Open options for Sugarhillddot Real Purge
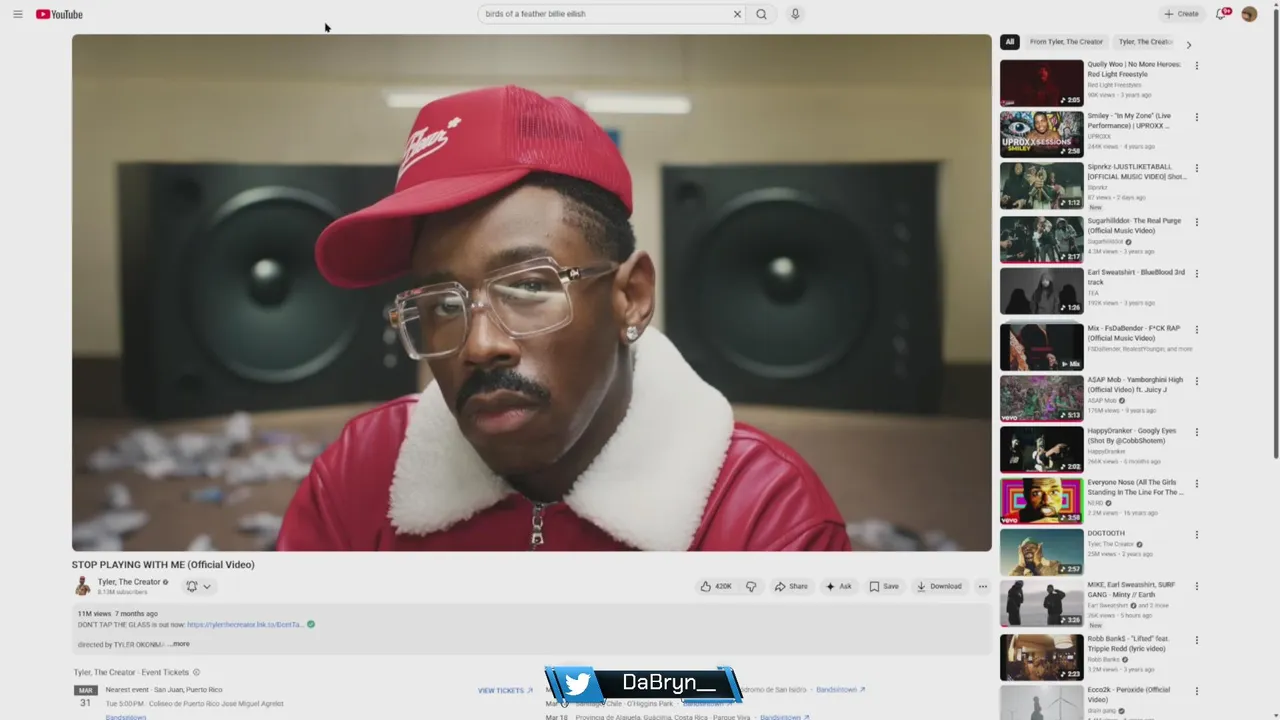Screen dimensions: 1280x720 (1196, 222)
